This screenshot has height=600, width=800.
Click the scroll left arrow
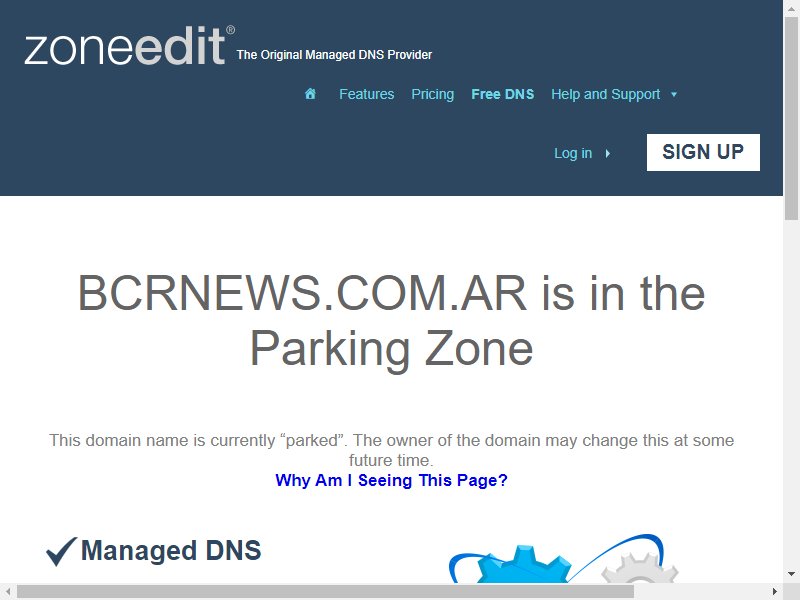point(8,591)
